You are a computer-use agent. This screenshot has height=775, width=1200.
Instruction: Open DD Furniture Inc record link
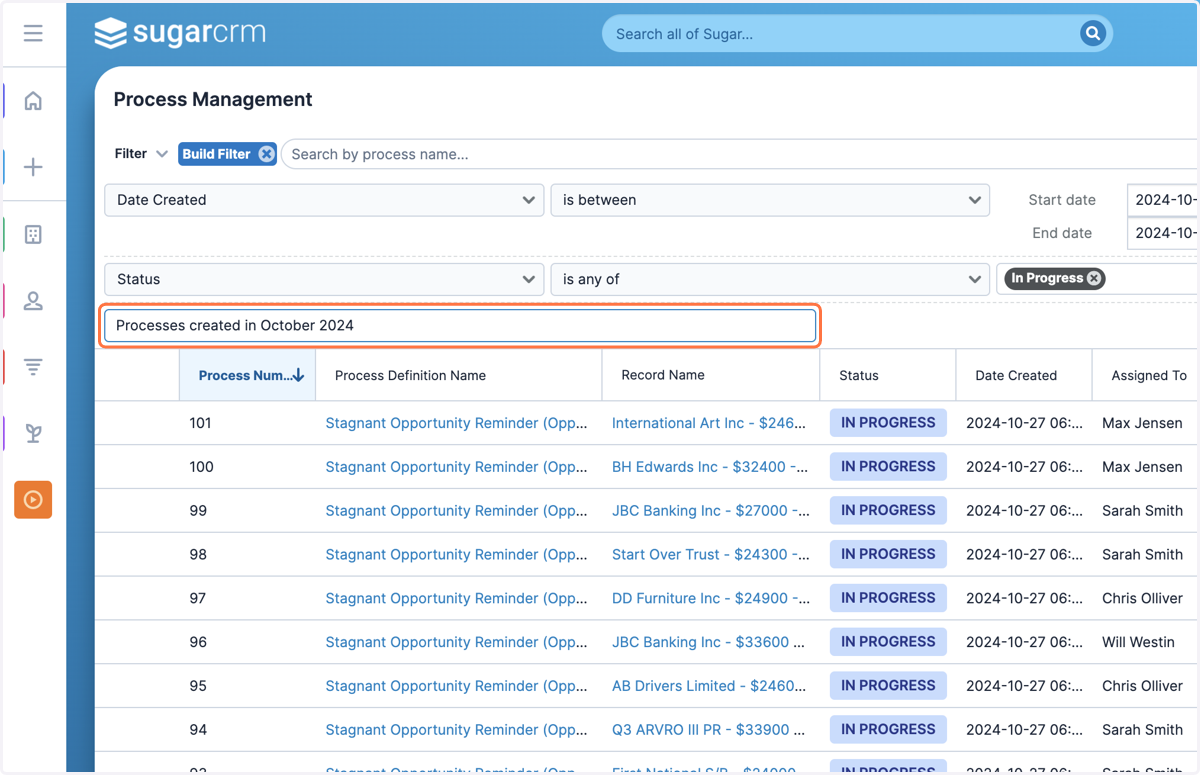click(711, 599)
